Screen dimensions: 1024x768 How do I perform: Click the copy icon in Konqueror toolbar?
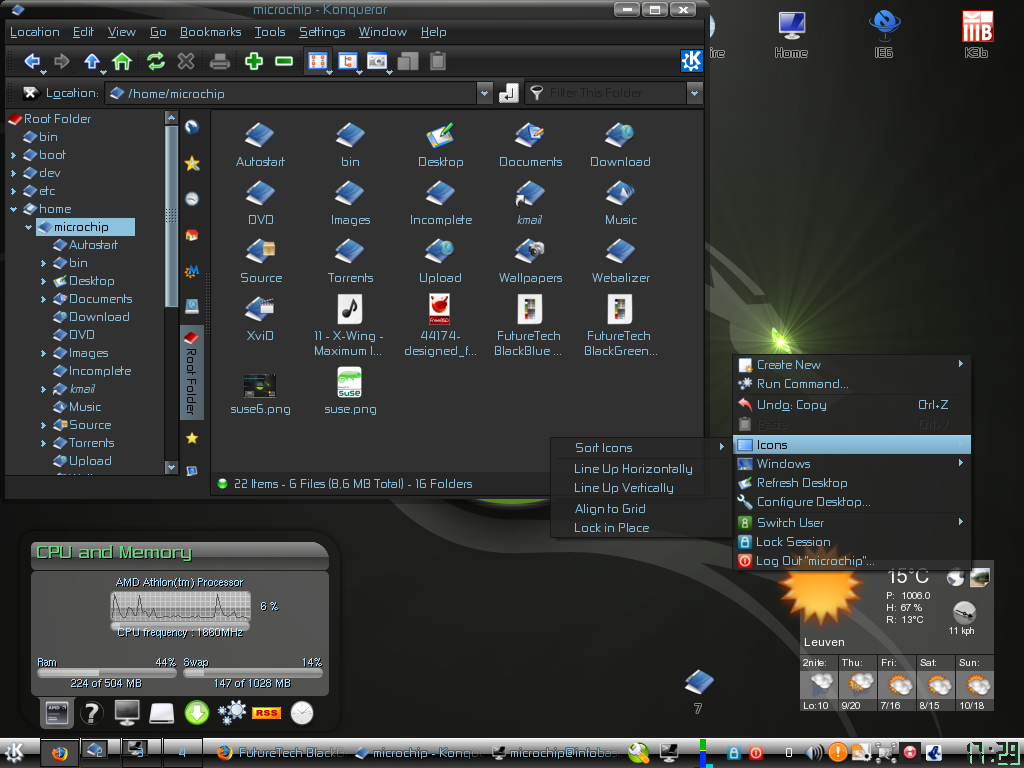coord(408,61)
